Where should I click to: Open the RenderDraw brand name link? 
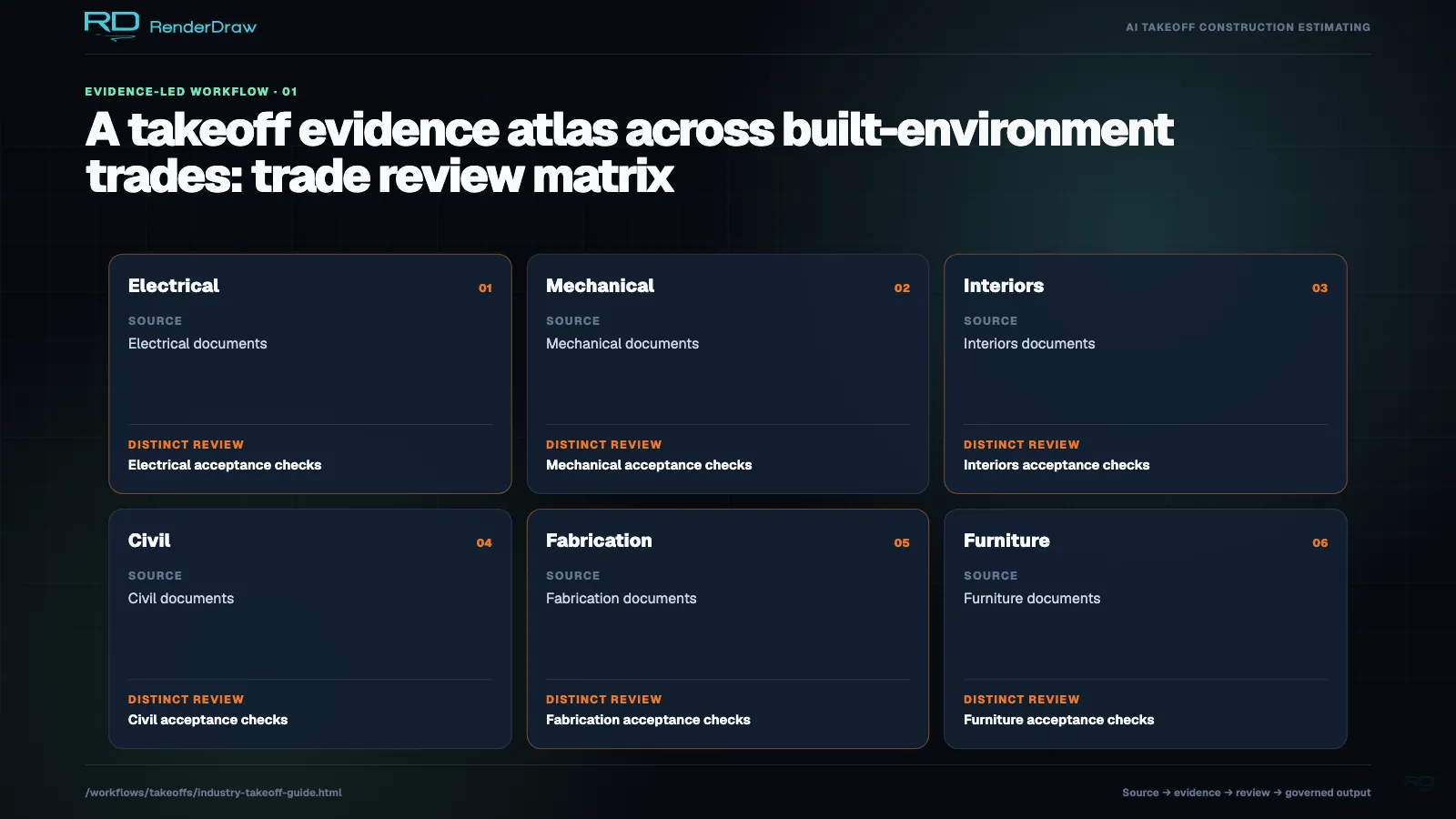click(x=203, y=27)
